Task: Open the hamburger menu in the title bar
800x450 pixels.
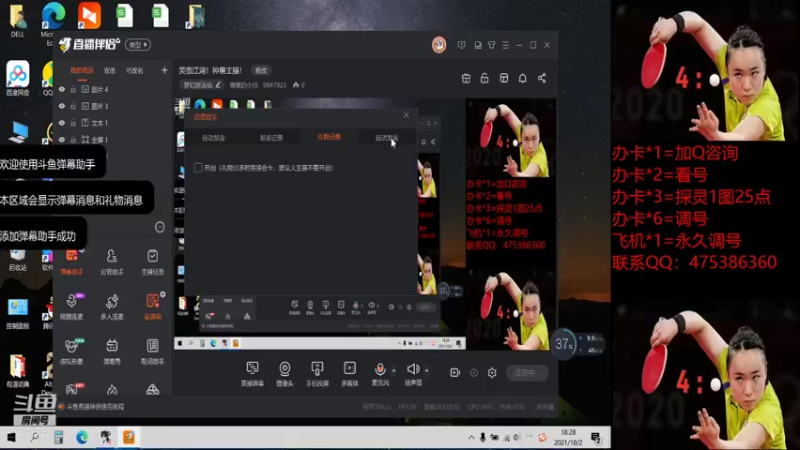Action: click(505, 45)
